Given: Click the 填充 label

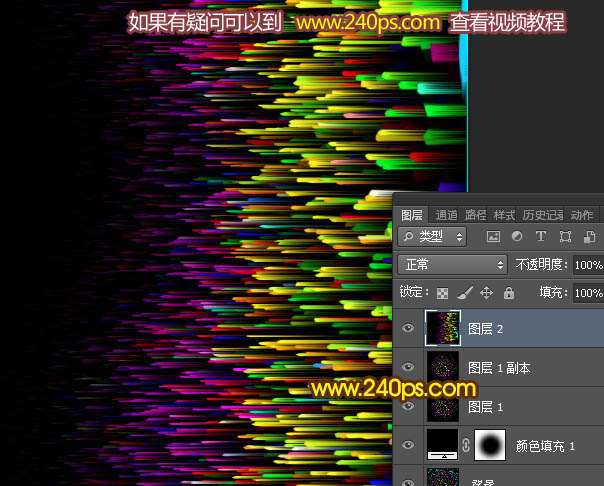Looking at the screenshot, I should coord(553,293).
